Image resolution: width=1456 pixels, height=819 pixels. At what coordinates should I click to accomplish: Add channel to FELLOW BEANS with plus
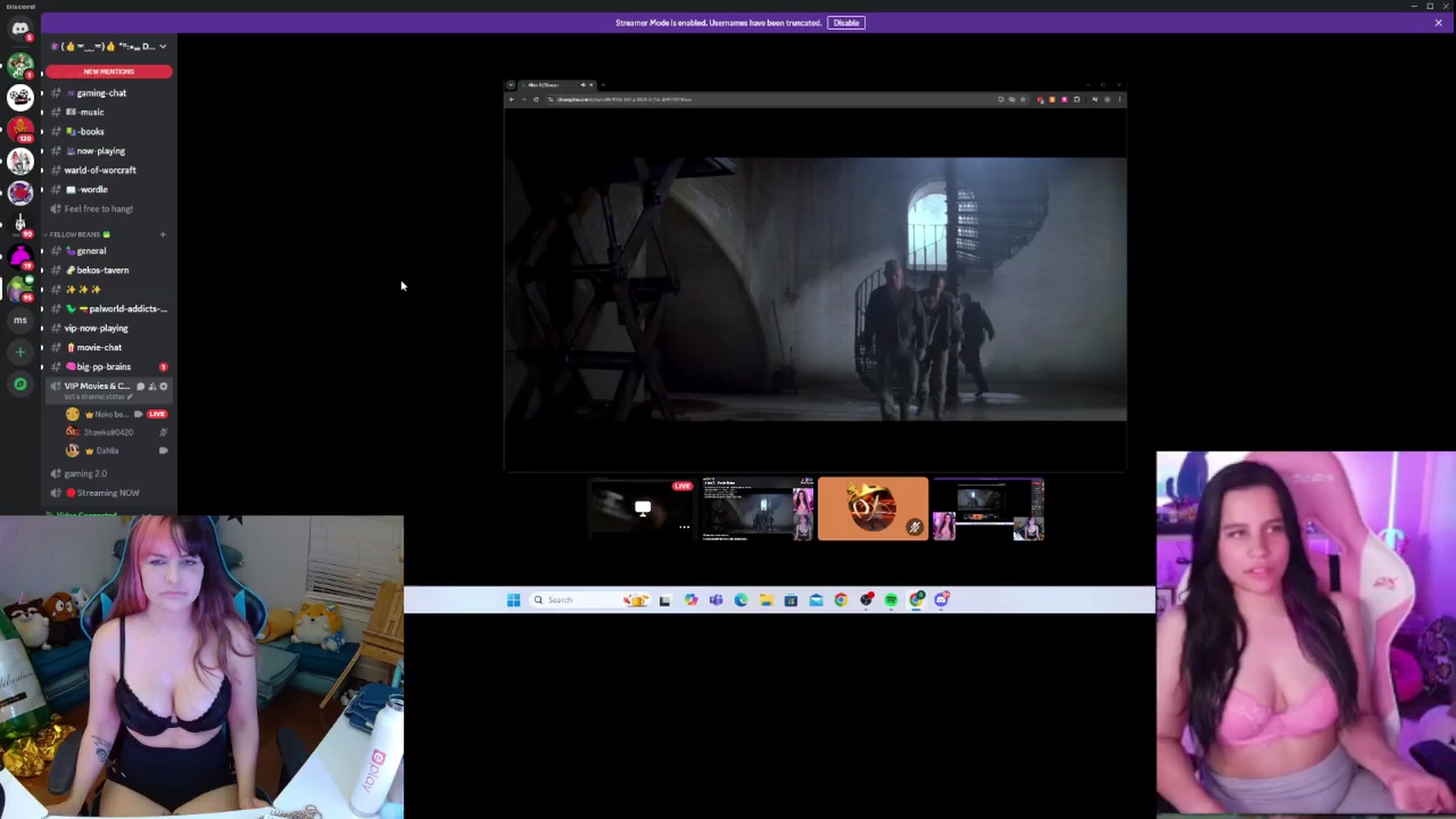163,234
